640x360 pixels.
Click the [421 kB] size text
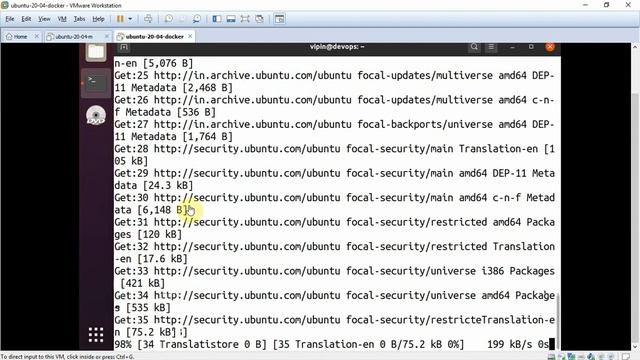(x=142, y=283)
